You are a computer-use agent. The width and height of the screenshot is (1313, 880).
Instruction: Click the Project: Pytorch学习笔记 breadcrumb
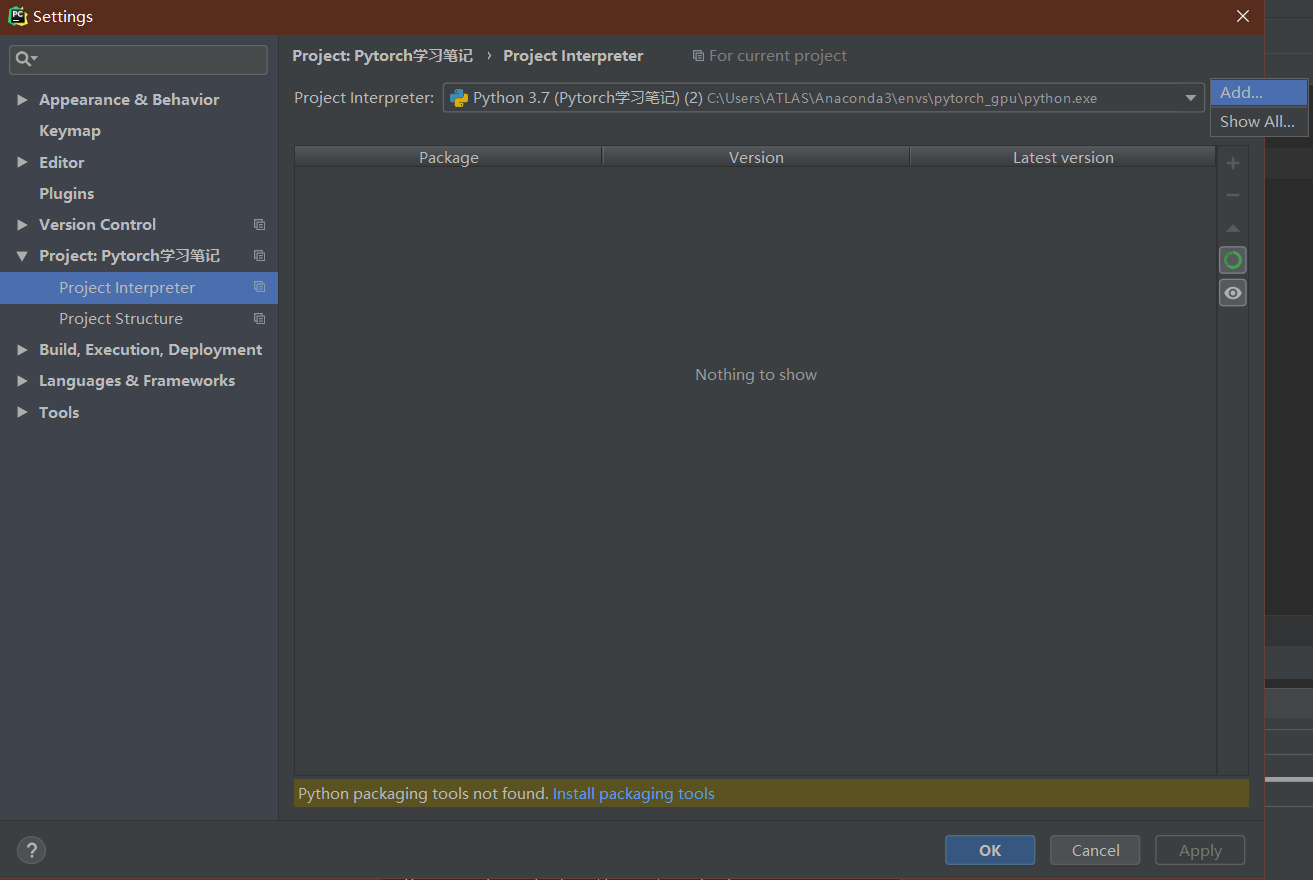(382, 56)
